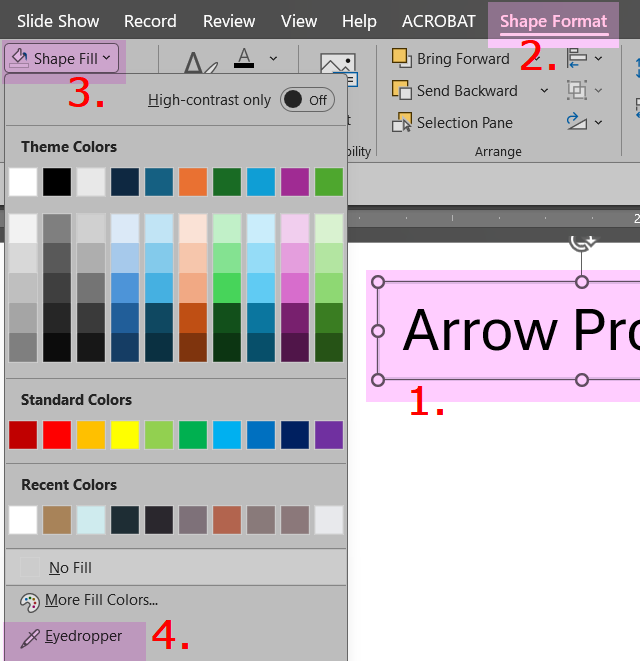Click the Arrow Pro text box on slide
Image resolution: width=640 pixels, height=661 pixels.
coord(509,330)
